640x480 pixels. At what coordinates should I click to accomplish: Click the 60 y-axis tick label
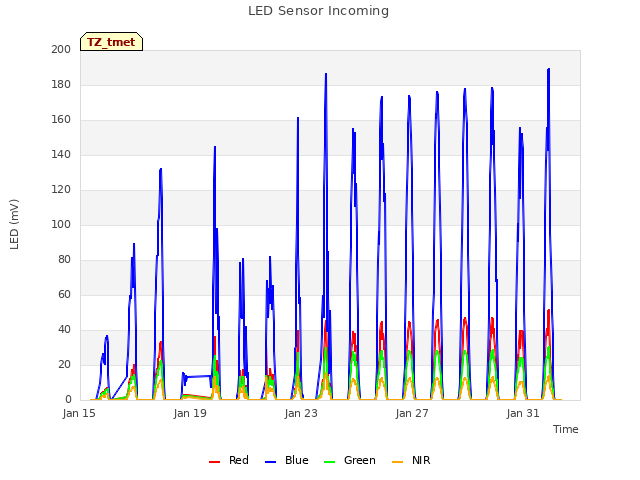click(x=64, y=294)
